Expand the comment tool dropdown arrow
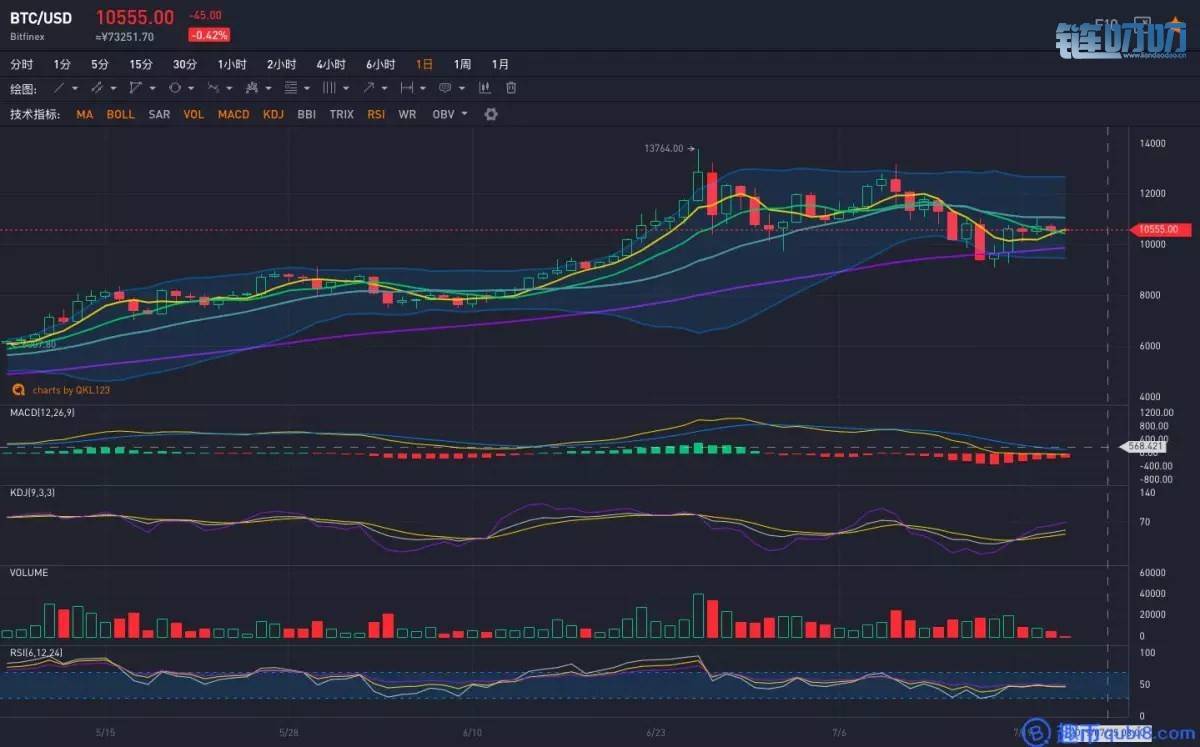Screen dimensions: 1200x747 (461, 88)
